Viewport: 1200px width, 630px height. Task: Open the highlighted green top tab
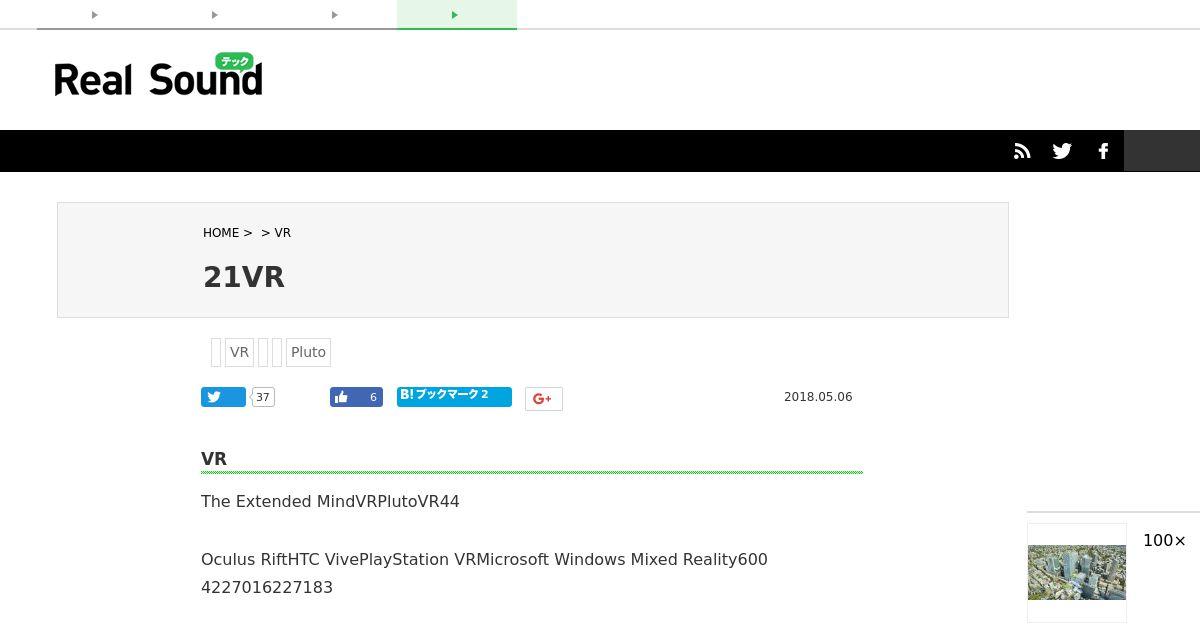pyautogui.click(x=457, y=15)
